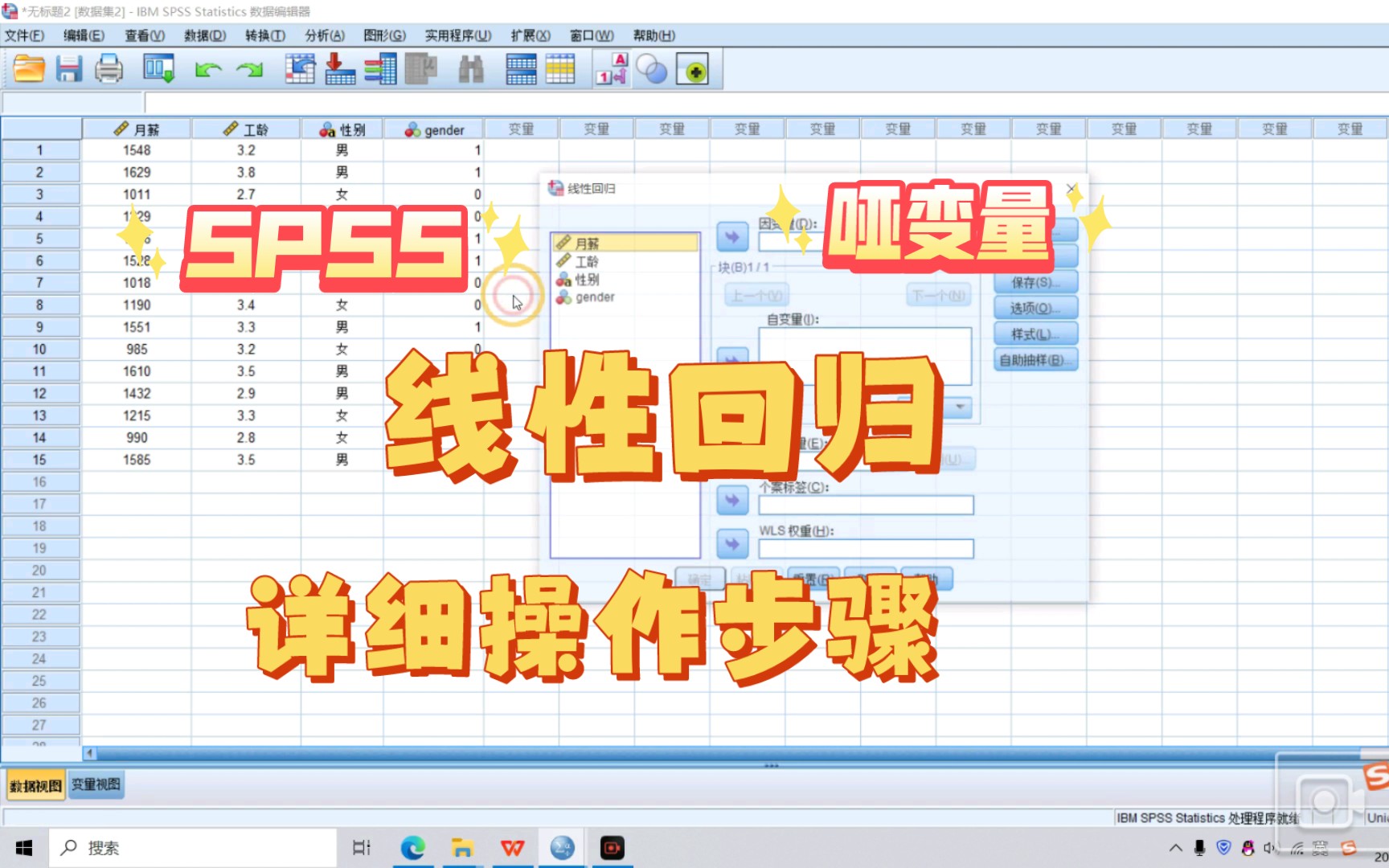
Task: Click the taskbar search box
Action: [x=193, y=848]
